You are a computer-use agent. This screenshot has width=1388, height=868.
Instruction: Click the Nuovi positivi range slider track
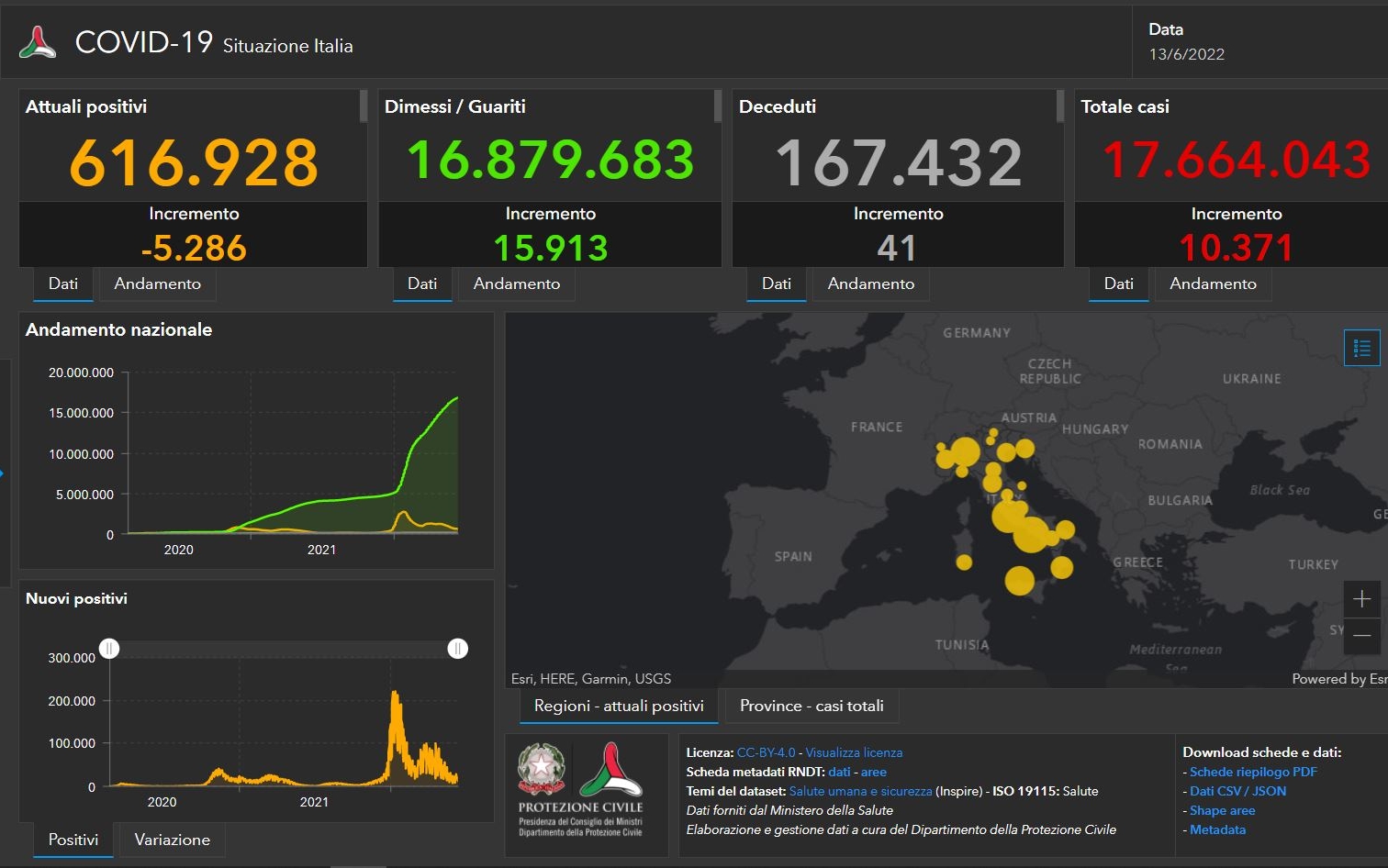click(x=283, y=649)
